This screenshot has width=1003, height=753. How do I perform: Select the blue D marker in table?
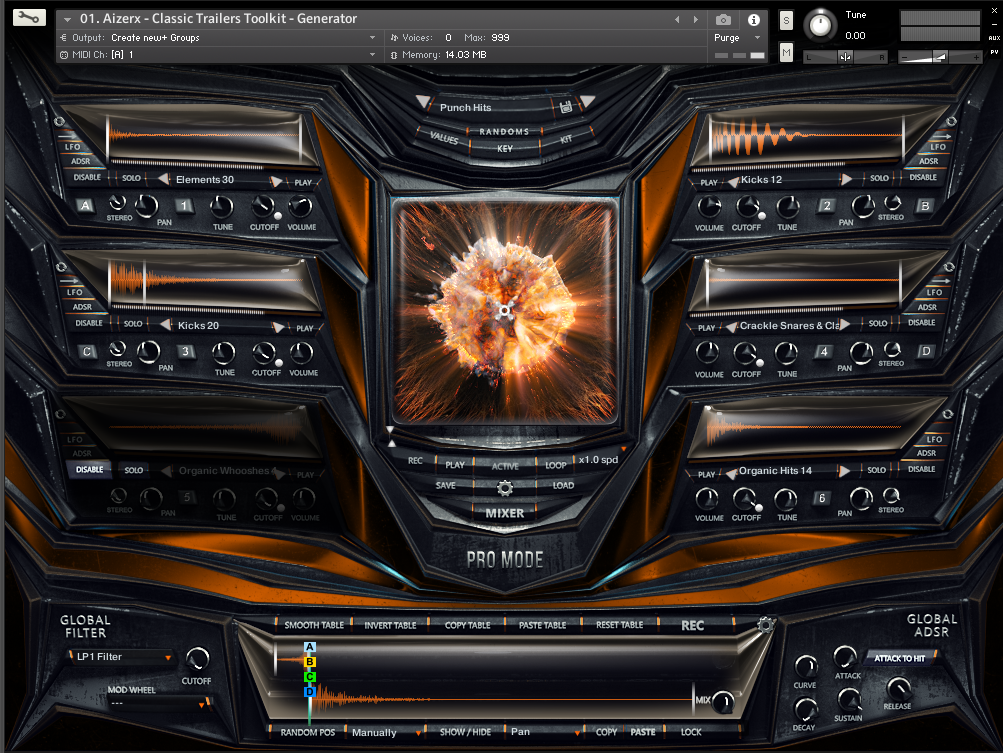(x=310, y=692)
